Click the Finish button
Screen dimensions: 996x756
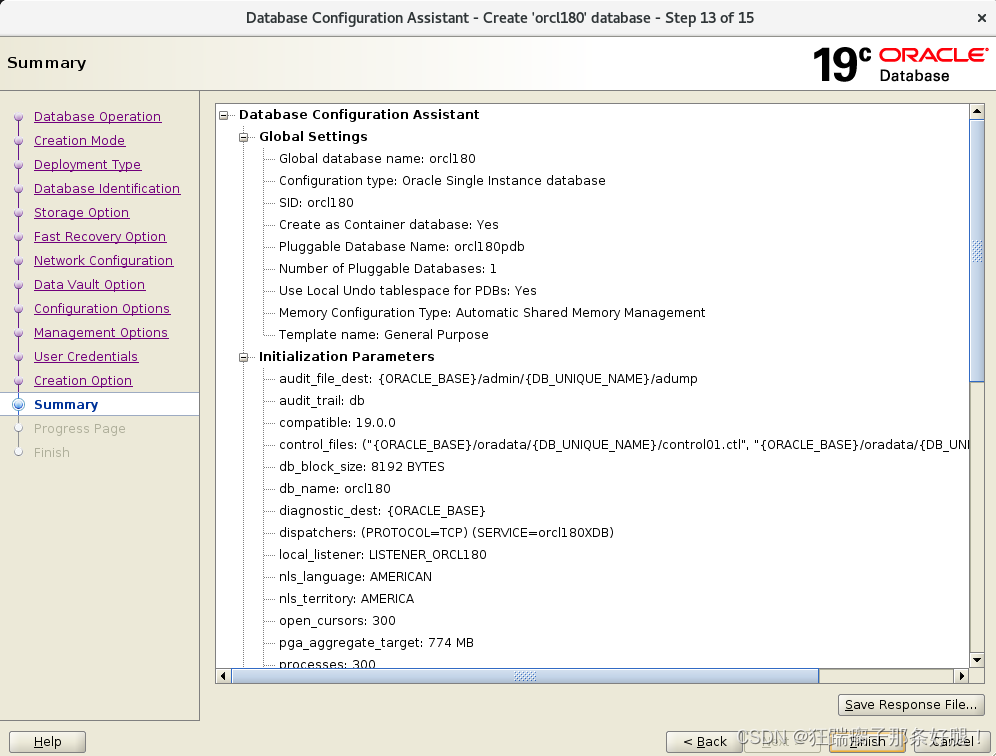point(866,741)
